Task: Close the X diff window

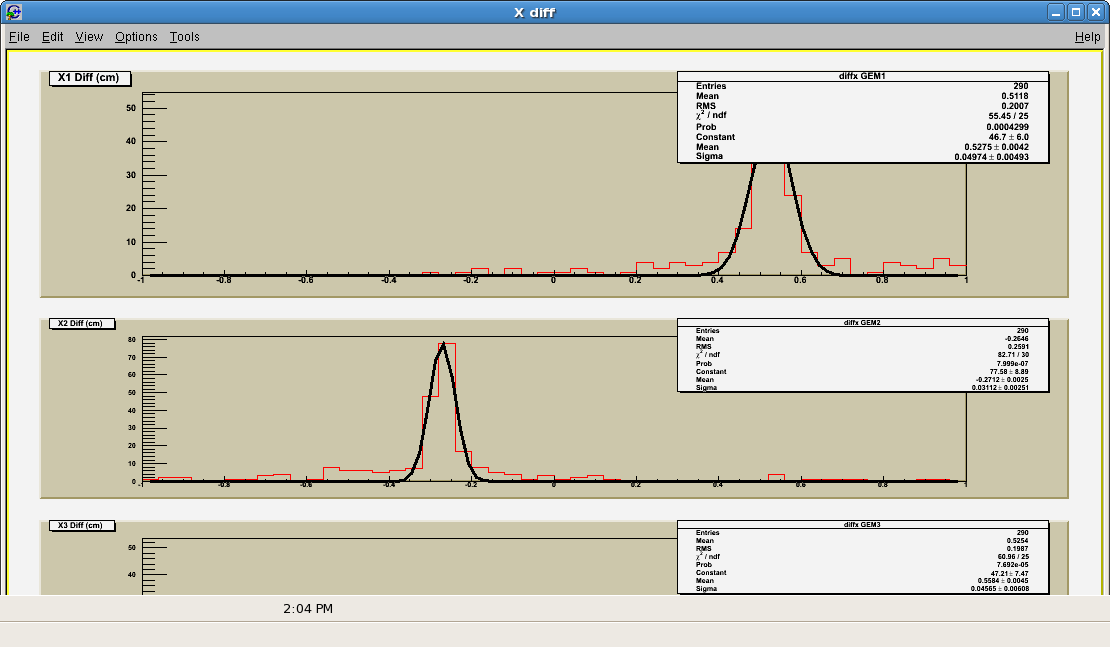Action: click(x=1096, y=12)
